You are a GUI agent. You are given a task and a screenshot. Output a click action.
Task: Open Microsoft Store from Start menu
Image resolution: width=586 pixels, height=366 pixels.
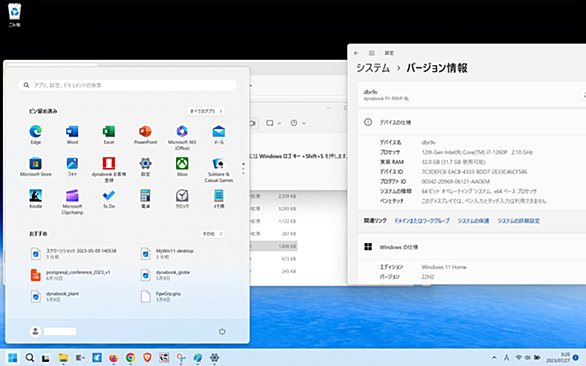[36, 167]
